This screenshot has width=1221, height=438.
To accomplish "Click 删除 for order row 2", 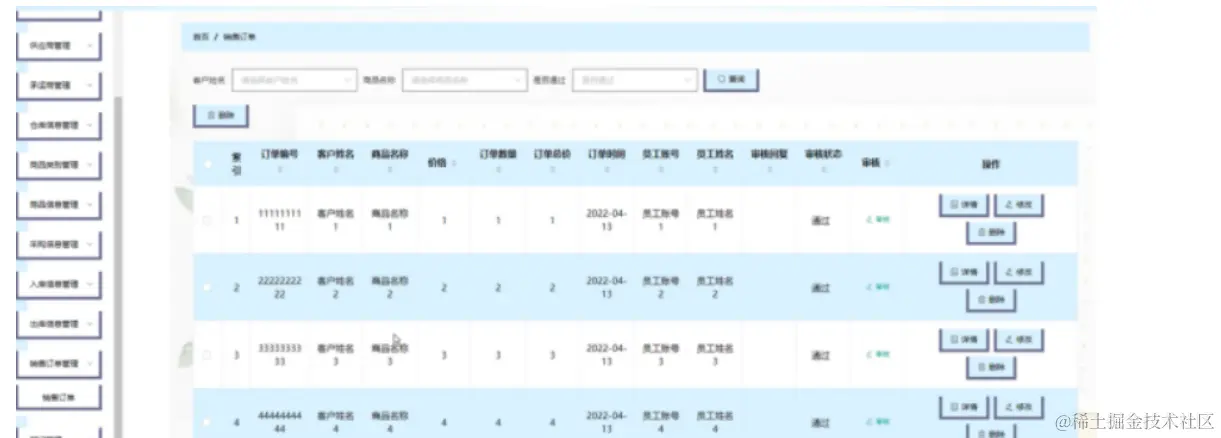I will coord(991,299).
